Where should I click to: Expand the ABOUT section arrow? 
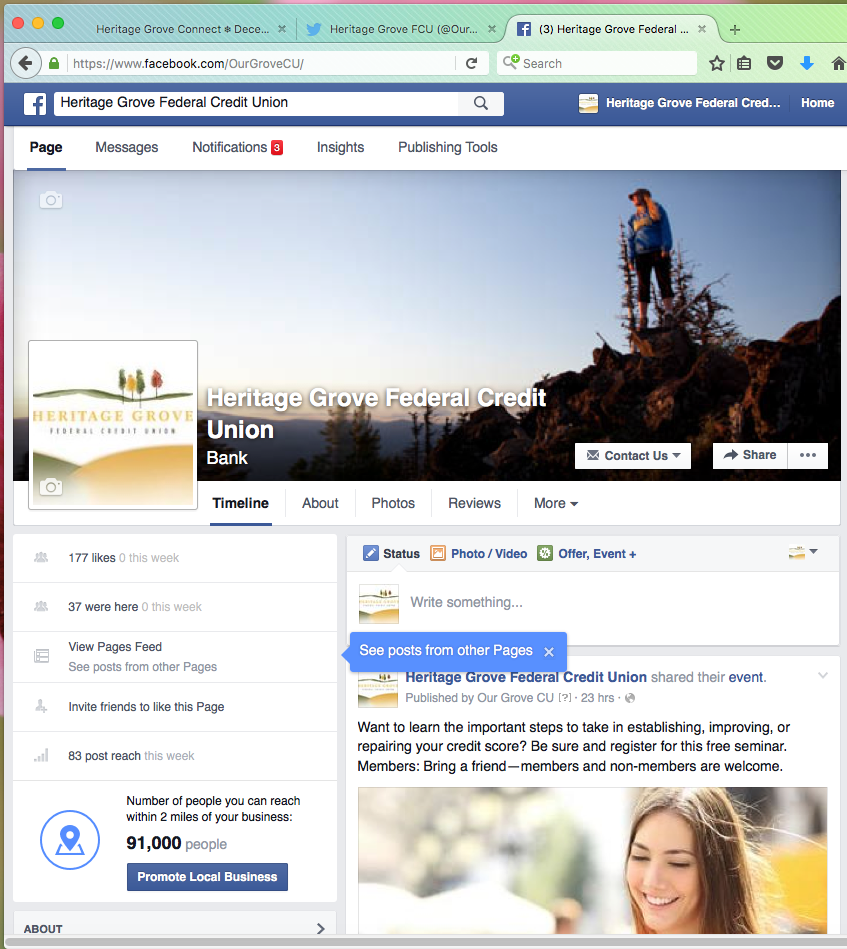pos(320,928)
